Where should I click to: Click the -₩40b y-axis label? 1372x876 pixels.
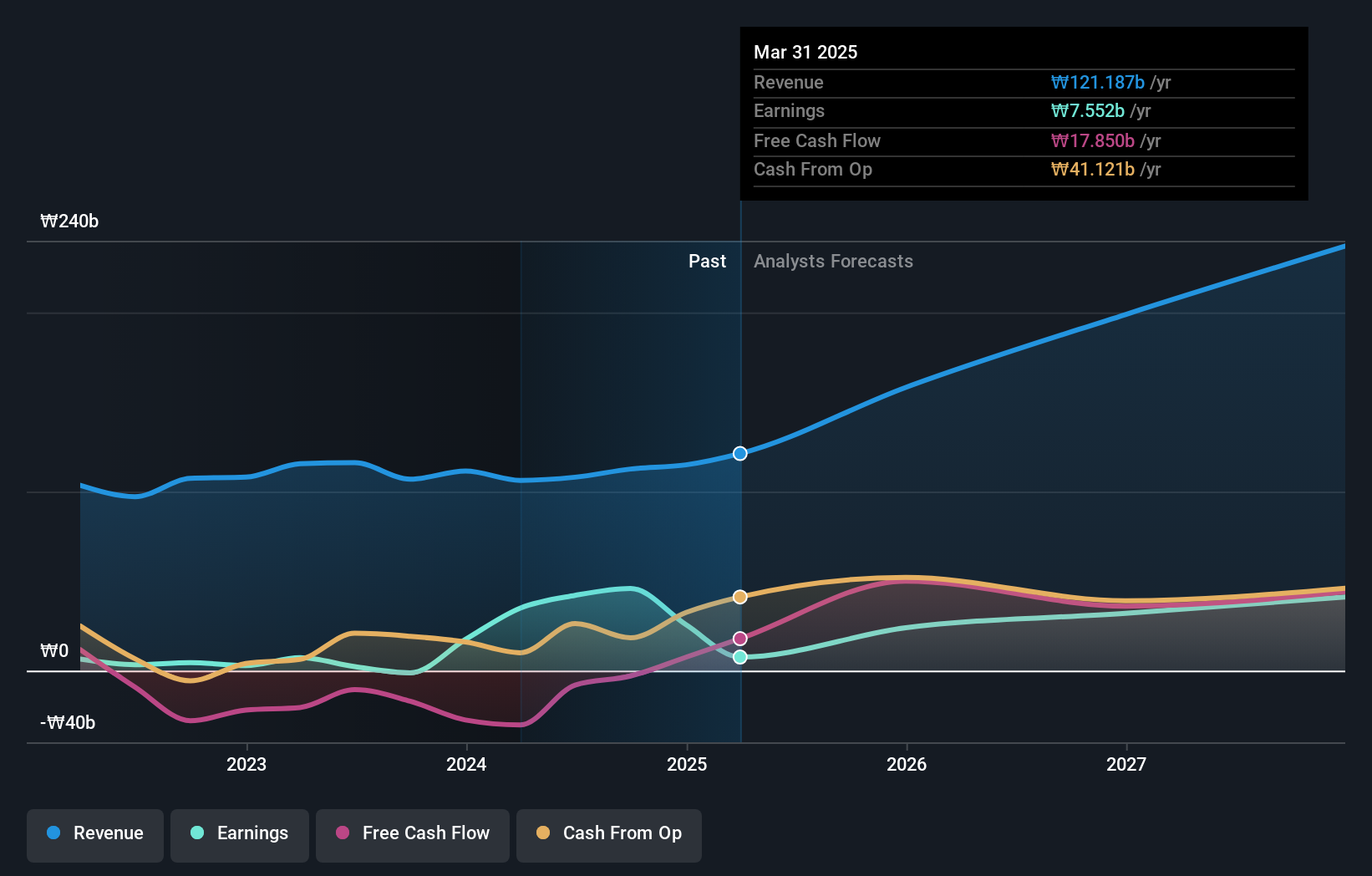tap(68, 723)
